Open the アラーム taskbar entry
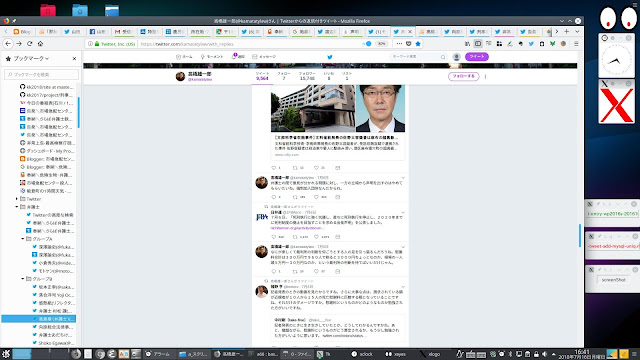640x360 pixels. (x=158, y=354)
